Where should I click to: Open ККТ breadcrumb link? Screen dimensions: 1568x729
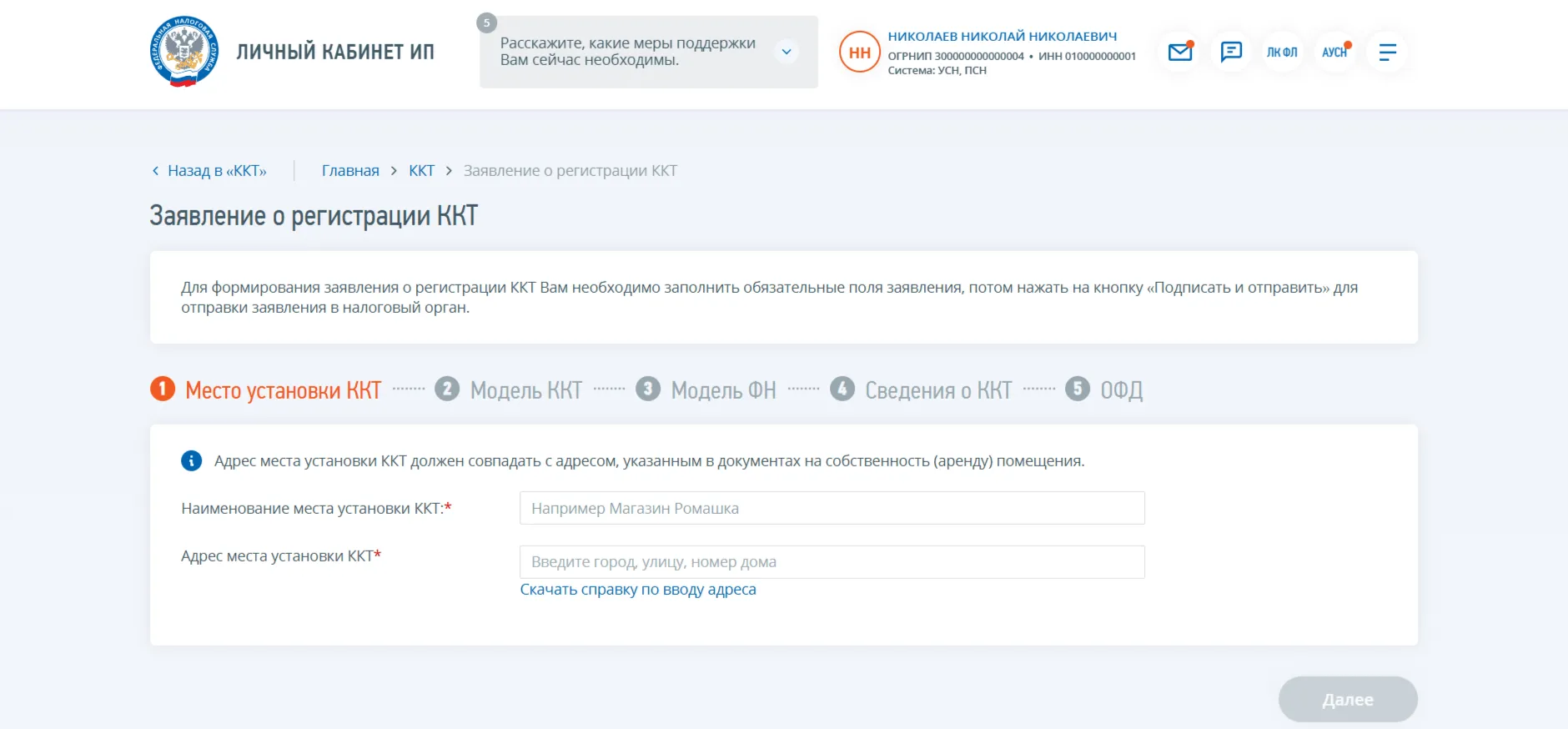coord(421,171)
